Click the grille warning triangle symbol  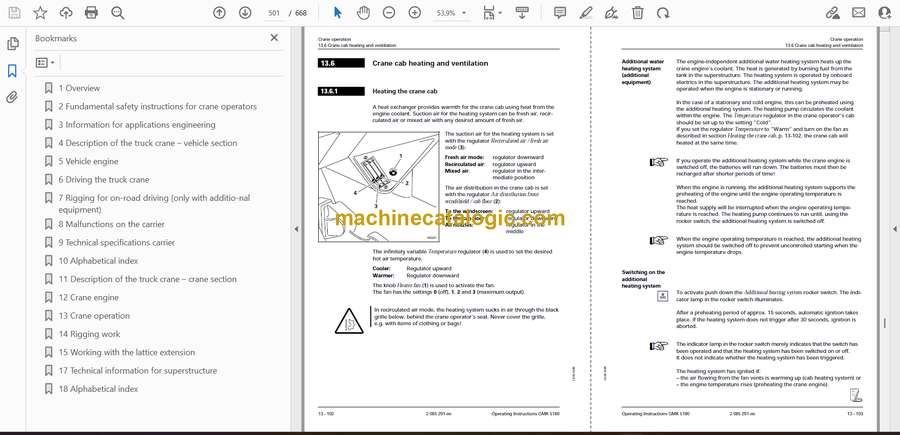pos(349,321)
